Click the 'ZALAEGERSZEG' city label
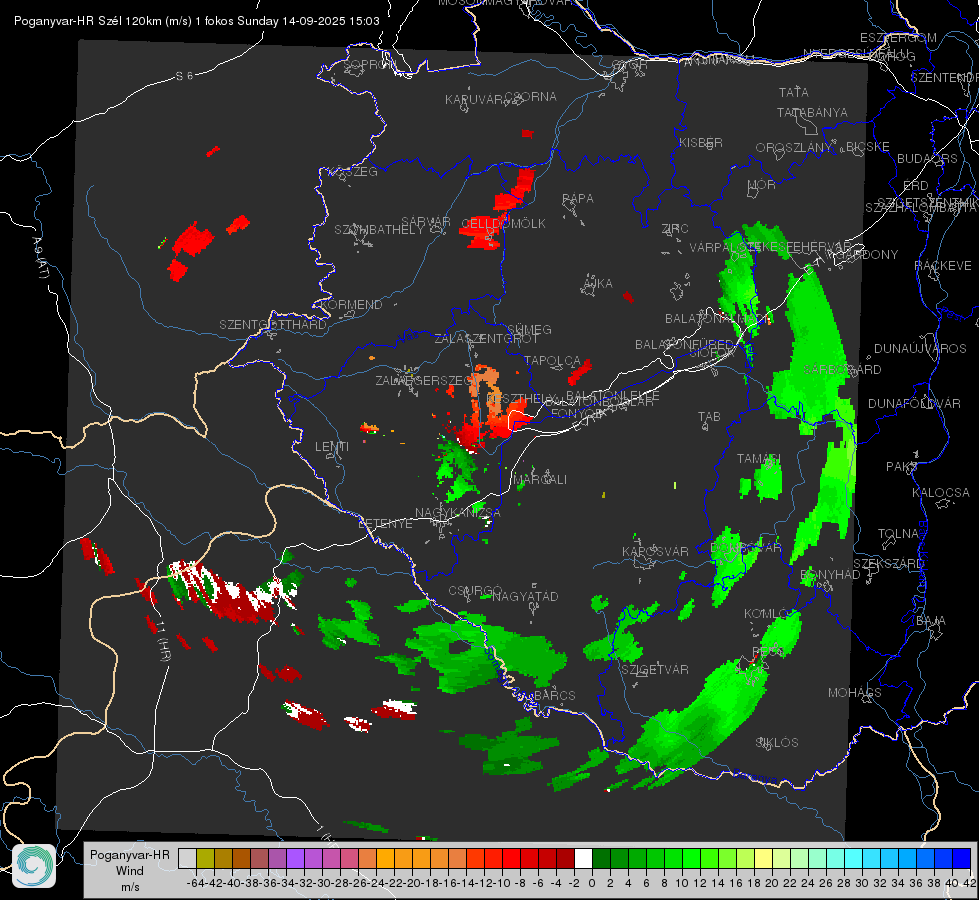 pos(425,380)
